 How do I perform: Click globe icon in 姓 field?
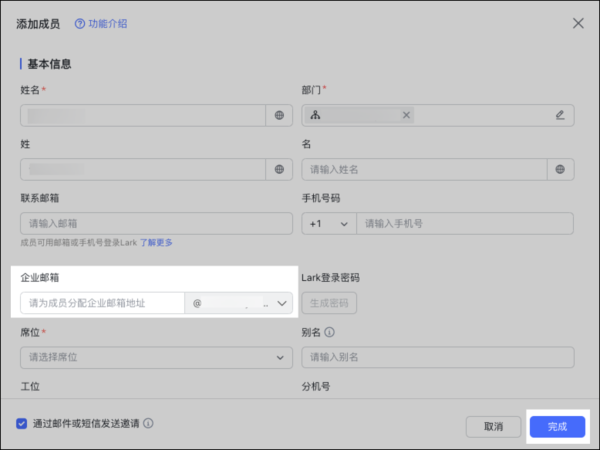point(279,170)
